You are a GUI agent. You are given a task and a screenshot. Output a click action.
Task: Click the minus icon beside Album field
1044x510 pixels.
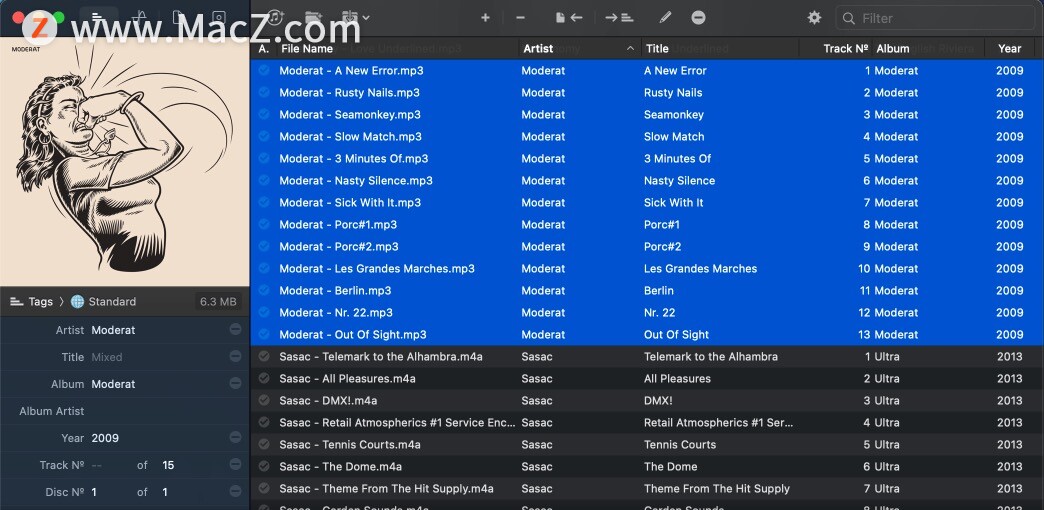tap(235, 383)
